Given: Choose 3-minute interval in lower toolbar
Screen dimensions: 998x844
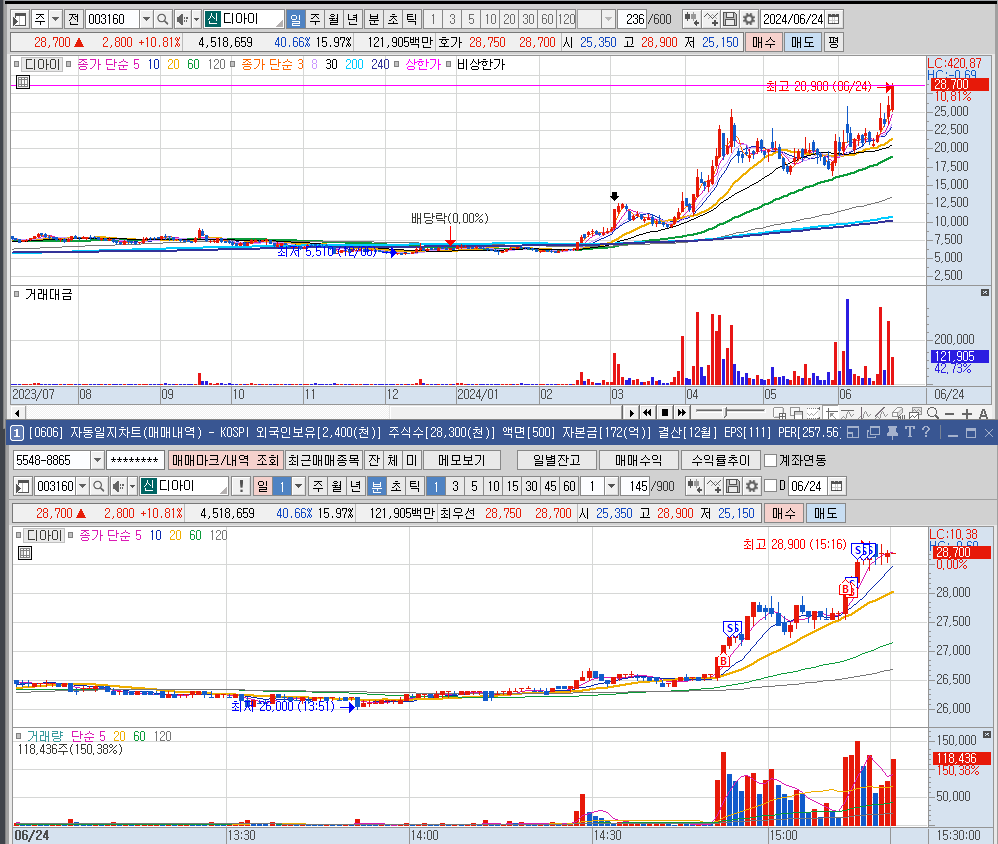Looking at the screenshot, I should [x=455, y=486].
